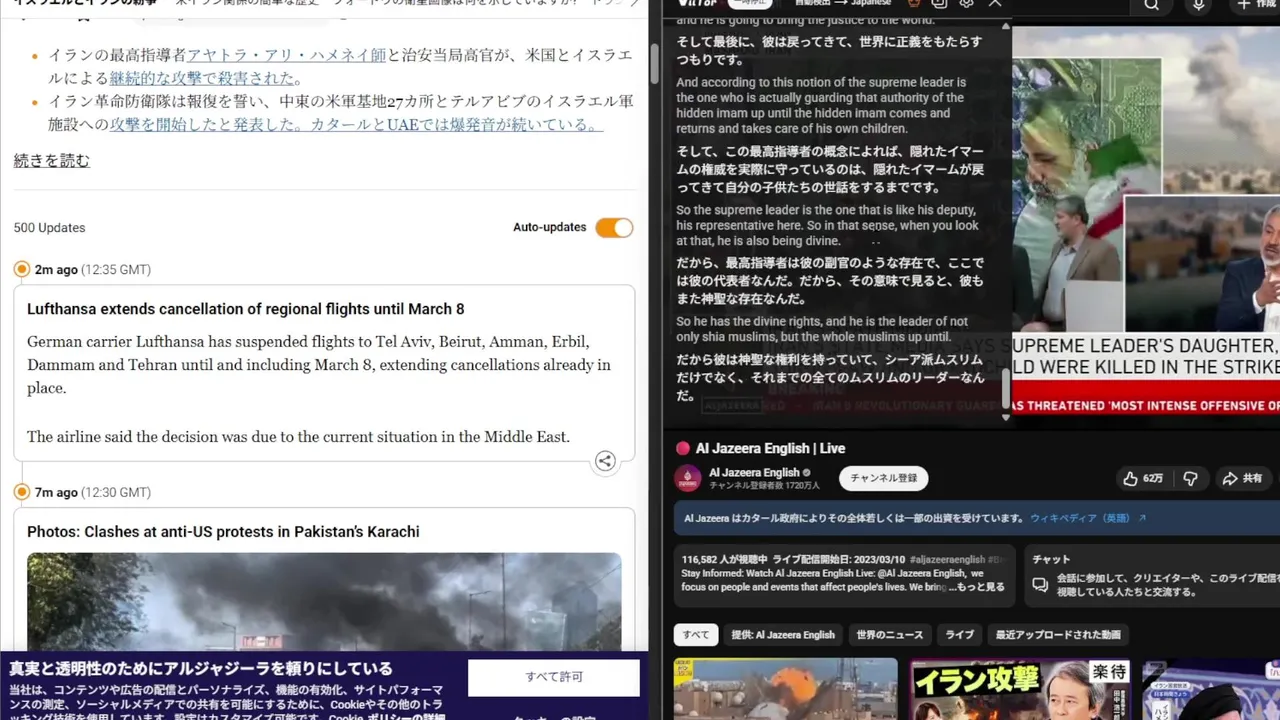The width and height of the screenshot is (1280, 720).
Task: Click the cookie banner heading 真実と透明性のために
Action: click(201, 669)
